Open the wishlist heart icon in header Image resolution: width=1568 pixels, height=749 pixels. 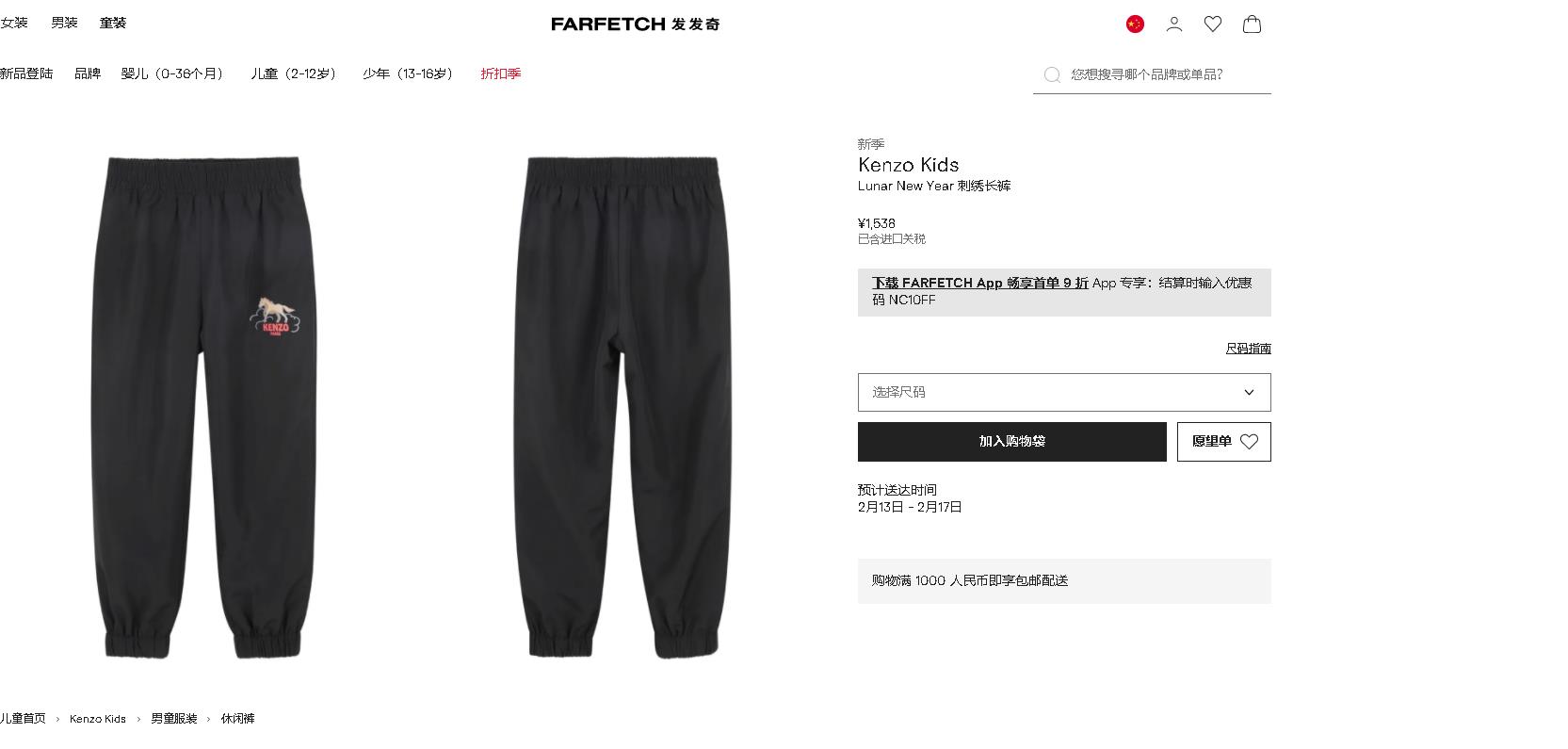(1213, 24)
